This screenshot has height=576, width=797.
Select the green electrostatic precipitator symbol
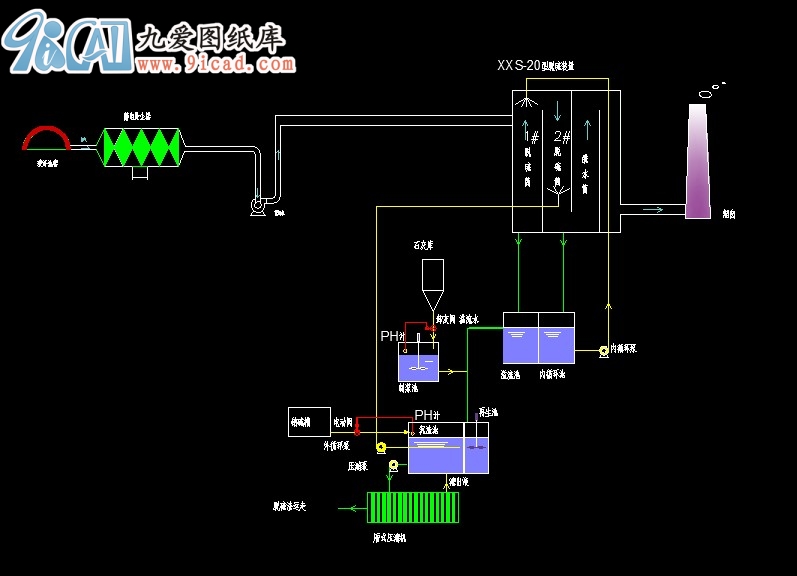tap(142, 147)
